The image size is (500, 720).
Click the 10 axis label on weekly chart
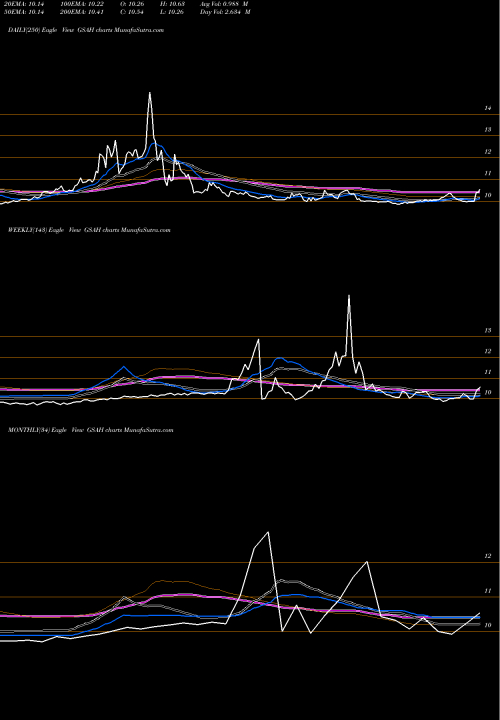point(488,393)
